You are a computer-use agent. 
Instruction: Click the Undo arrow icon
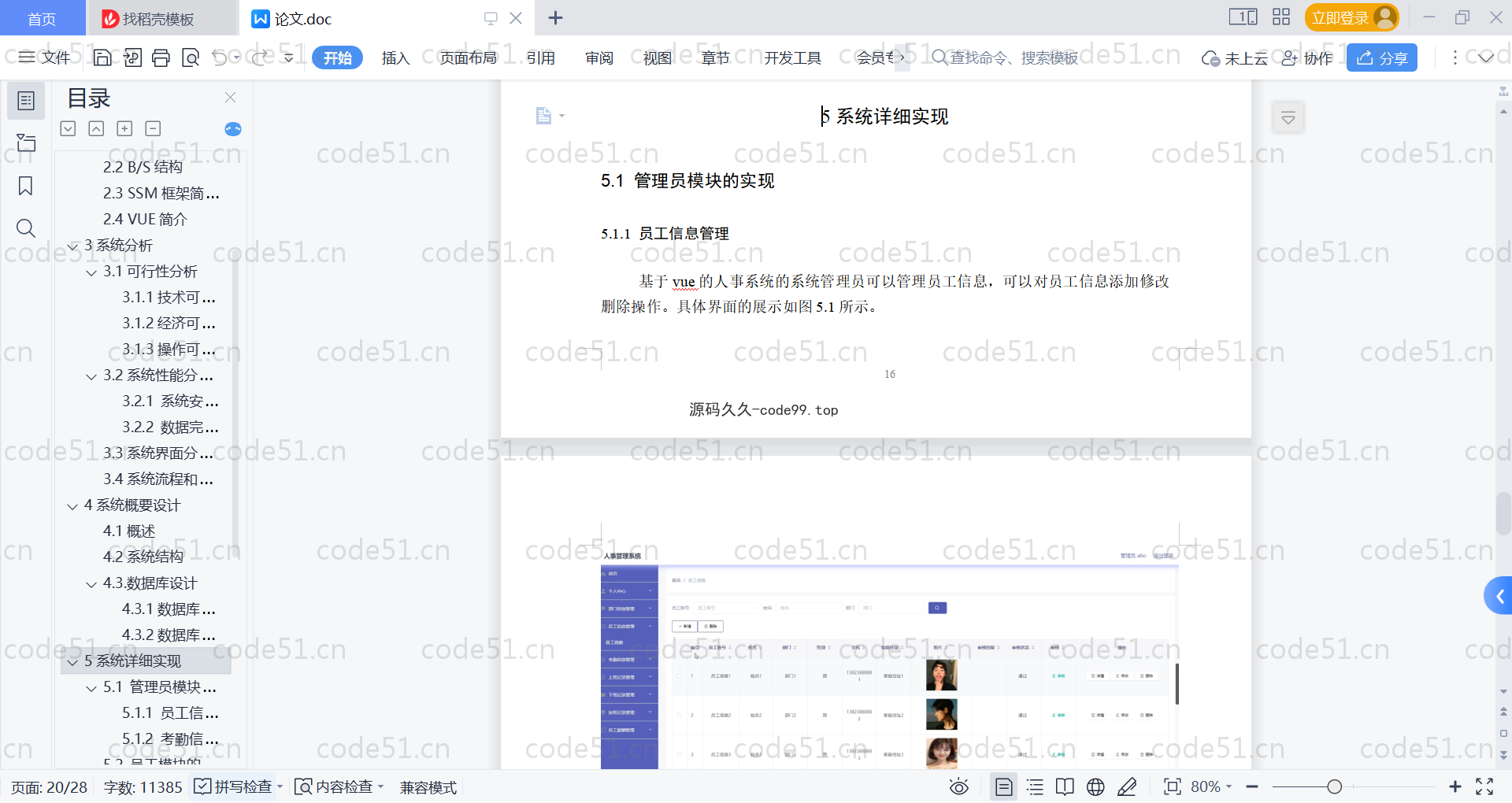pyautogui.click(x=220, y=57)
